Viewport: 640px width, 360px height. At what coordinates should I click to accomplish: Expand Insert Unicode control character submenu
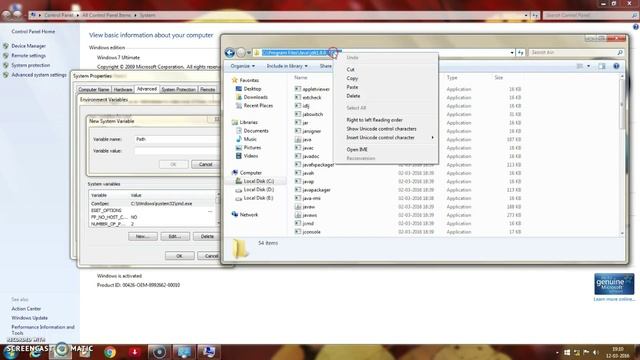381,138
